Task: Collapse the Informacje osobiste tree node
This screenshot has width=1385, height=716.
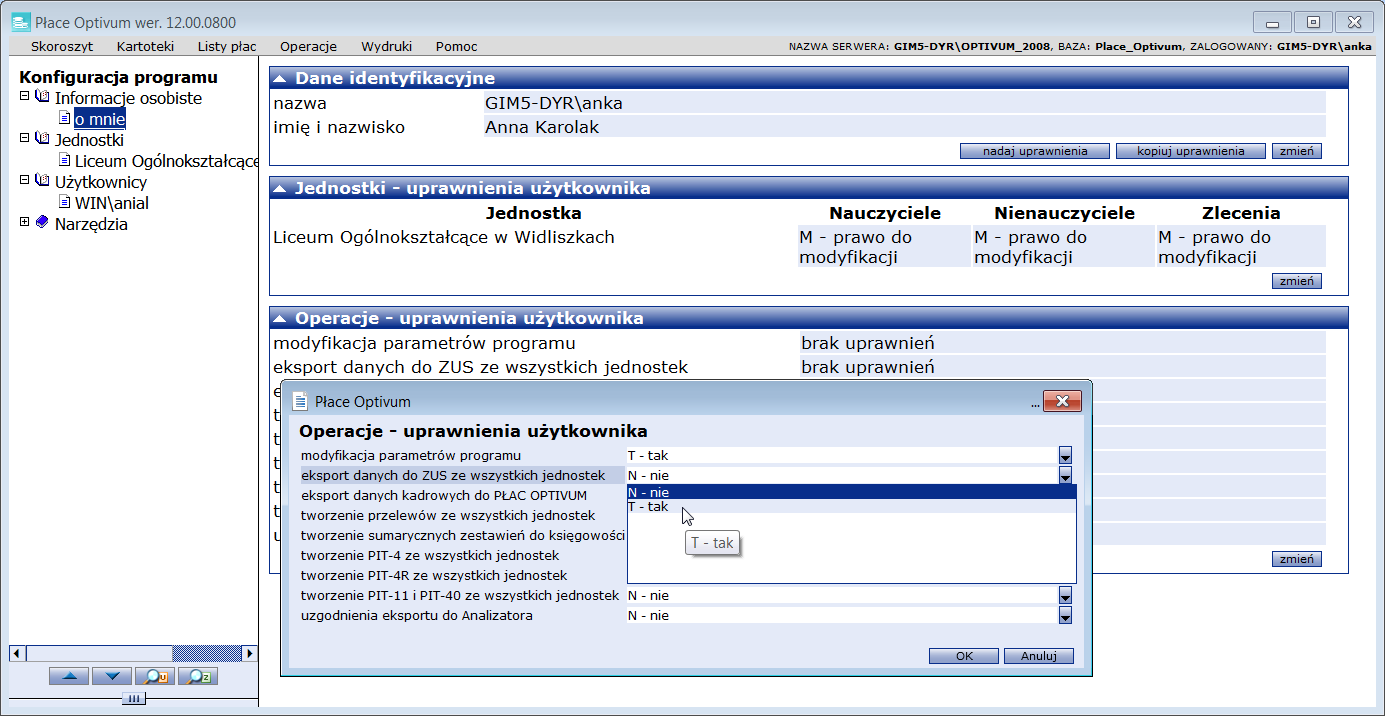Action: (x=24, y=97)
